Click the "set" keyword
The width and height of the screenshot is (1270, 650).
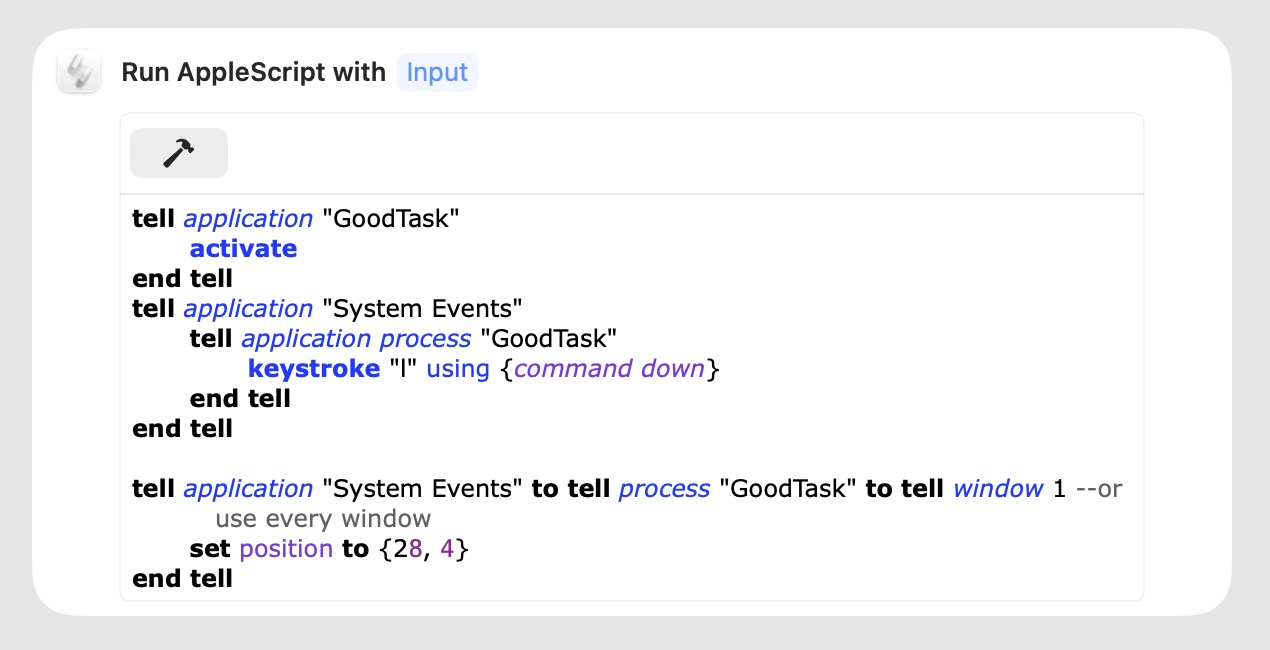(210, 549)
